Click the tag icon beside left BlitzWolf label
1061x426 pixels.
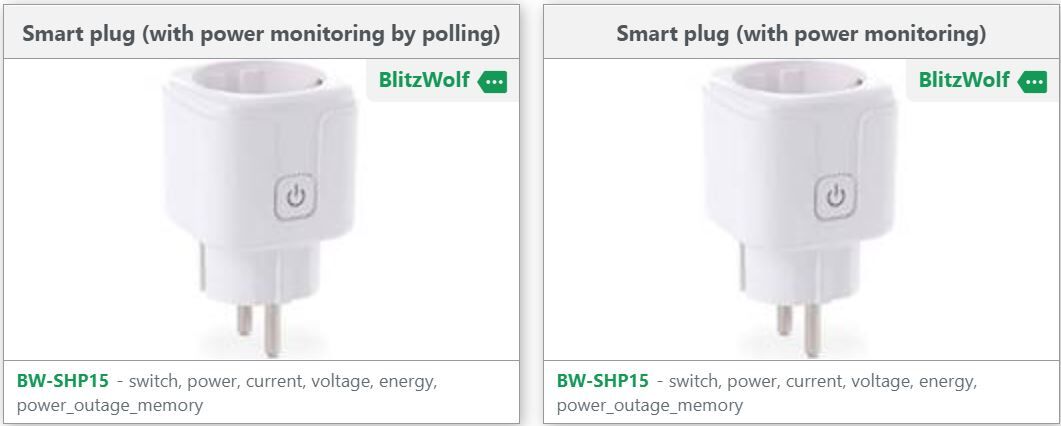click(492, 82)
